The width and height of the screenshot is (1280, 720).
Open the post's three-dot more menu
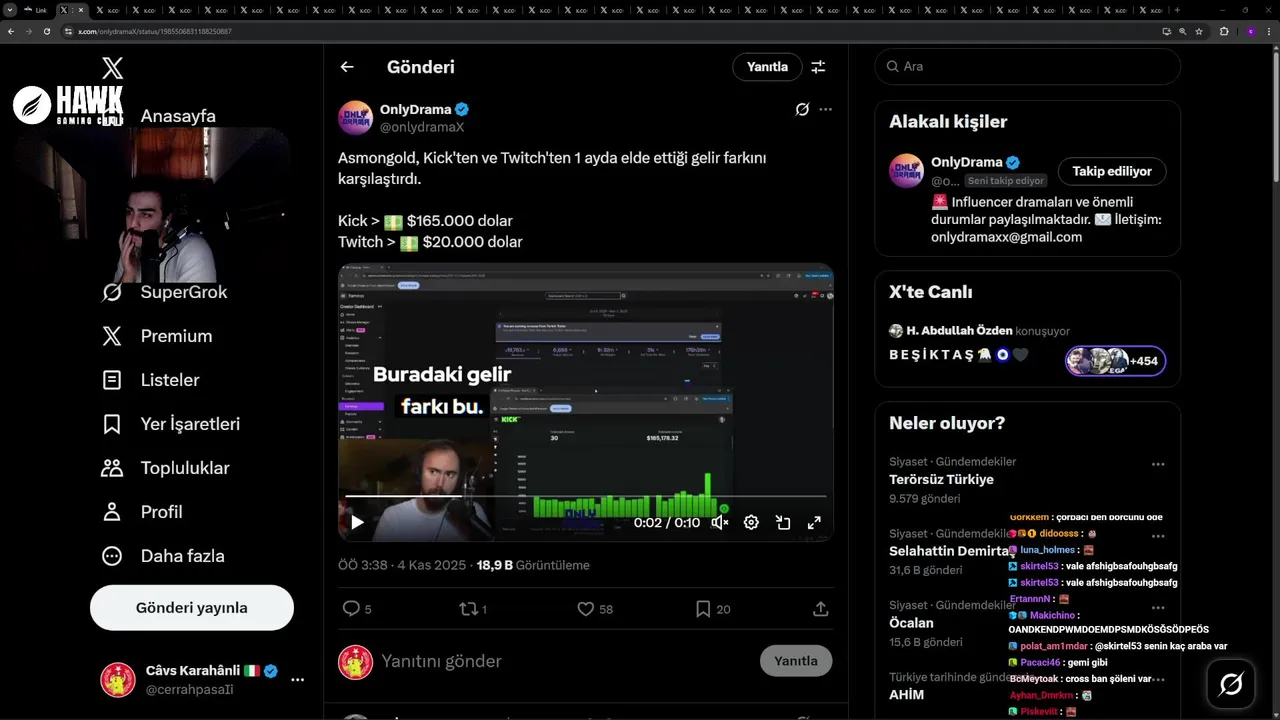tap(825, 109)
